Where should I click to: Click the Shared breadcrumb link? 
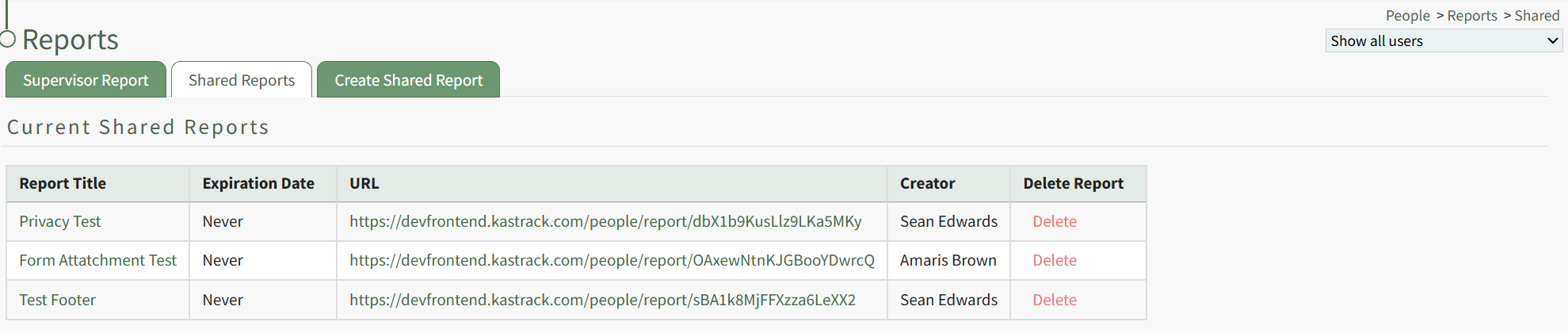click(1536, 16)
